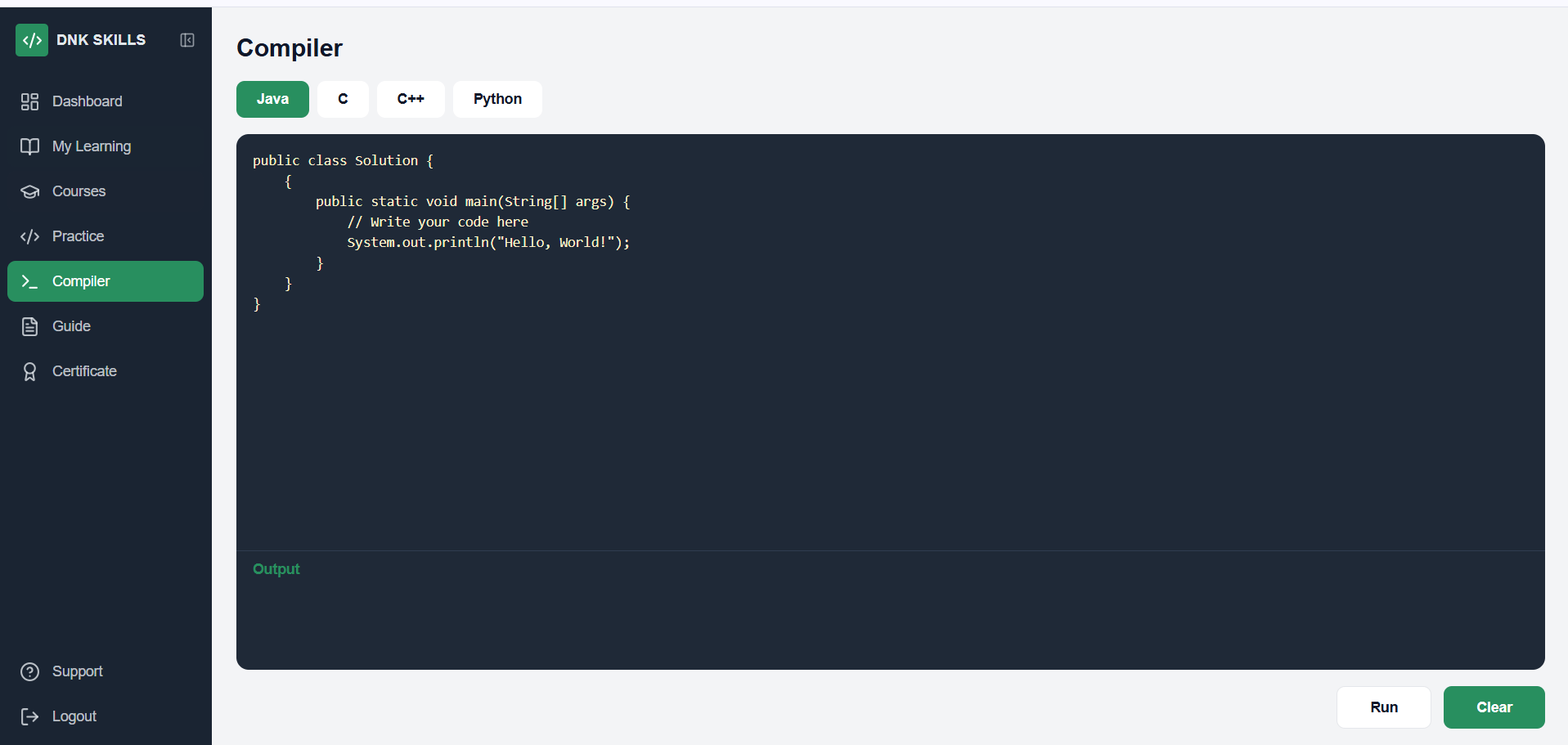This screenshot has width=1568, height=745.
Task: Select the Compiler terminal icon
Action: [x=30, y=281]
